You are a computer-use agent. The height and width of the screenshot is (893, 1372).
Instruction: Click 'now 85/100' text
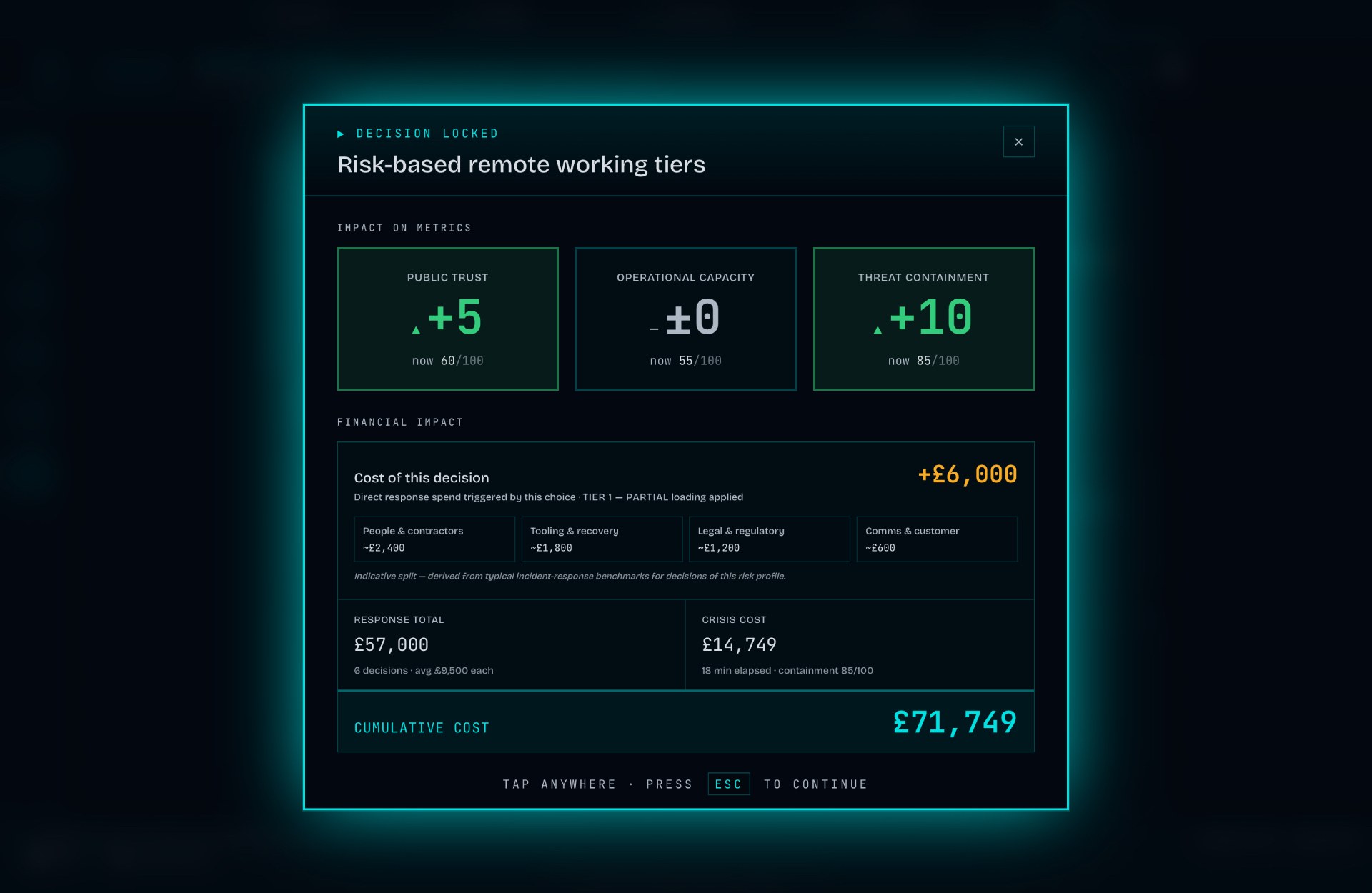(923, 361)
